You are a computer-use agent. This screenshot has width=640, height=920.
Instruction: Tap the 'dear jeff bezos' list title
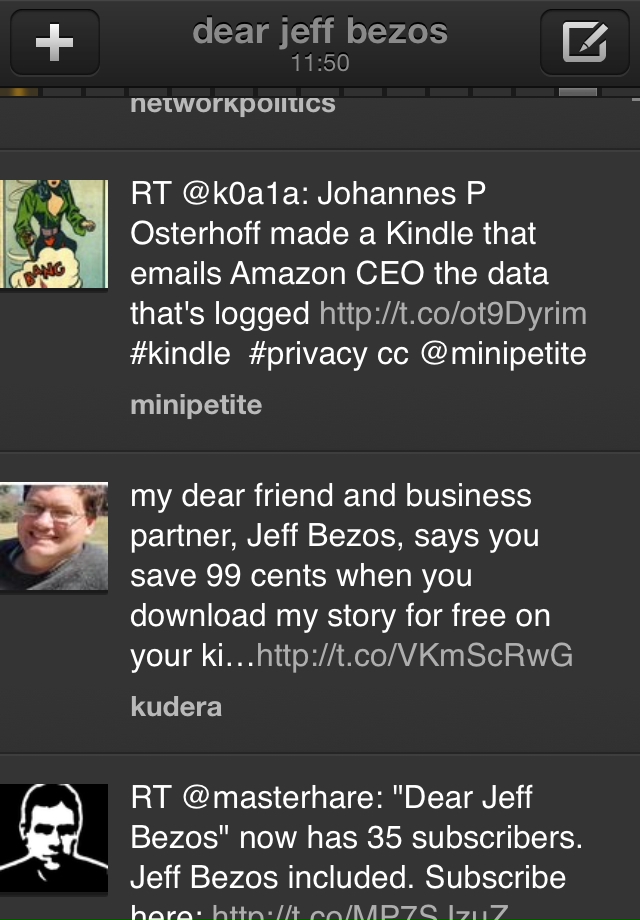coord(319,32)
